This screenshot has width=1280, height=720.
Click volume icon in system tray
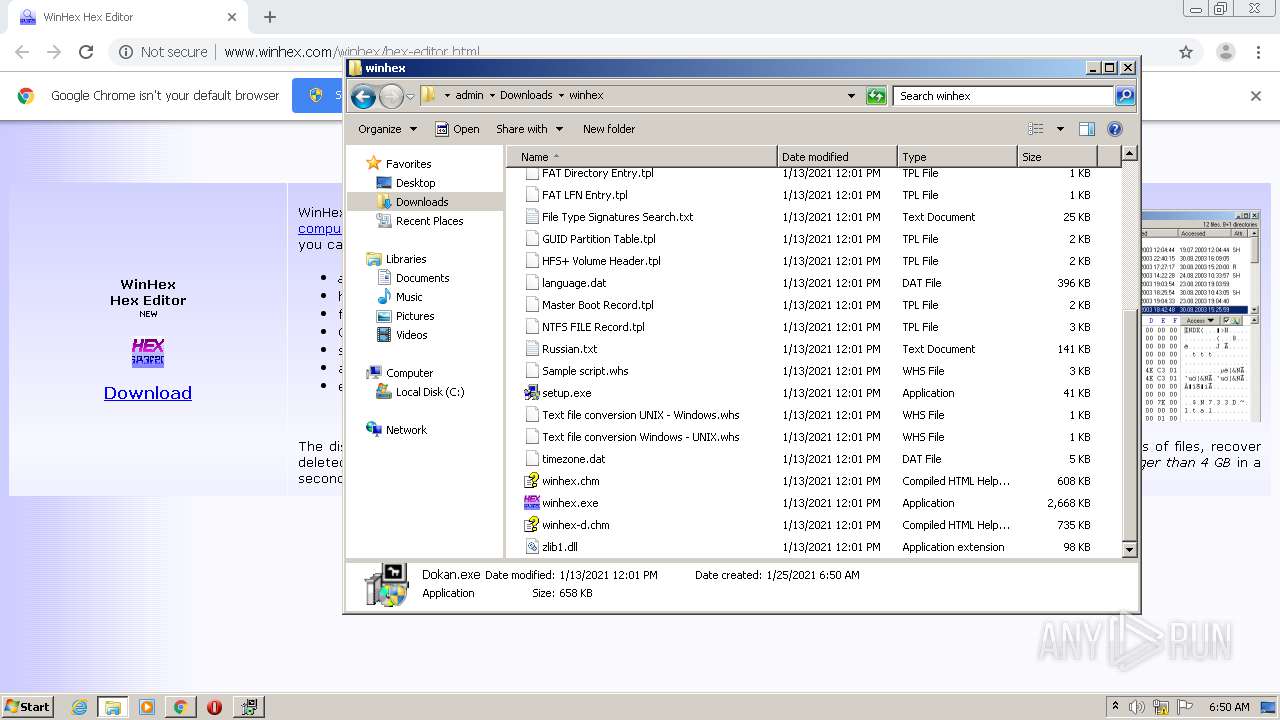tap(1139, 707)
